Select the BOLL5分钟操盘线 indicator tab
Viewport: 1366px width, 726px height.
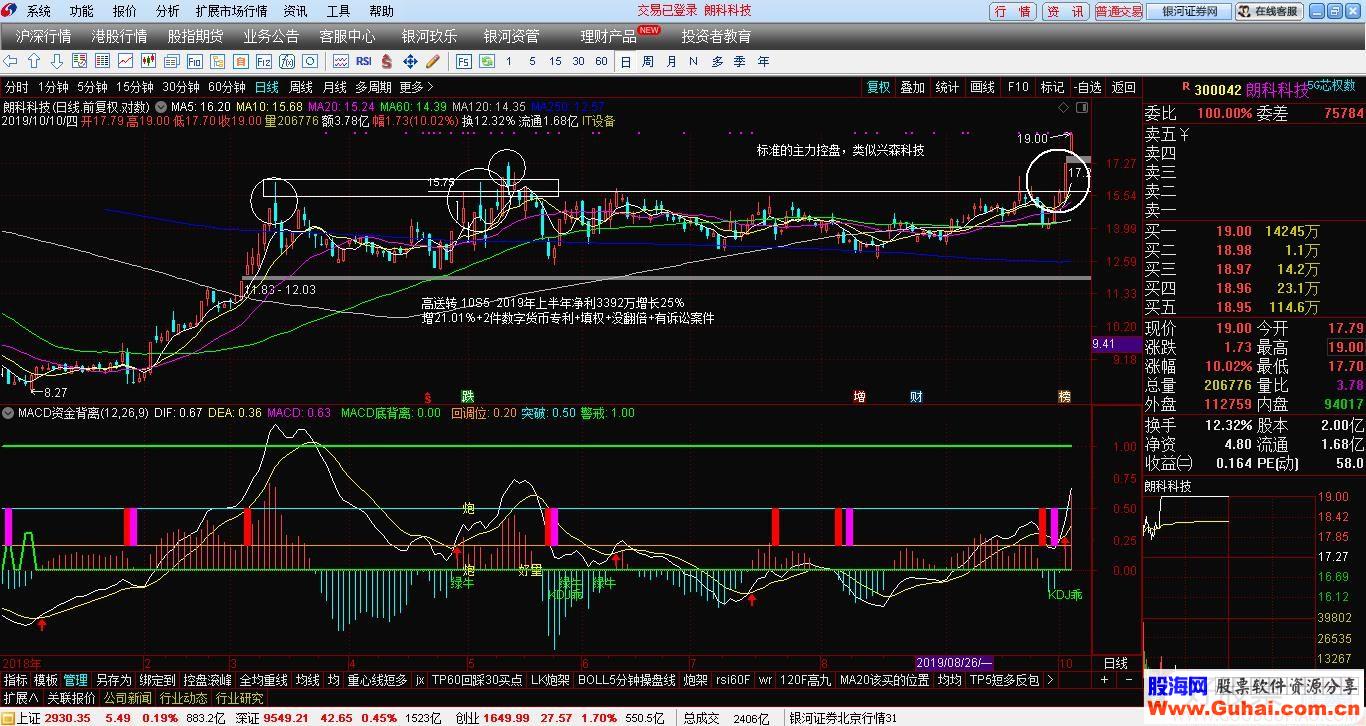627,680
